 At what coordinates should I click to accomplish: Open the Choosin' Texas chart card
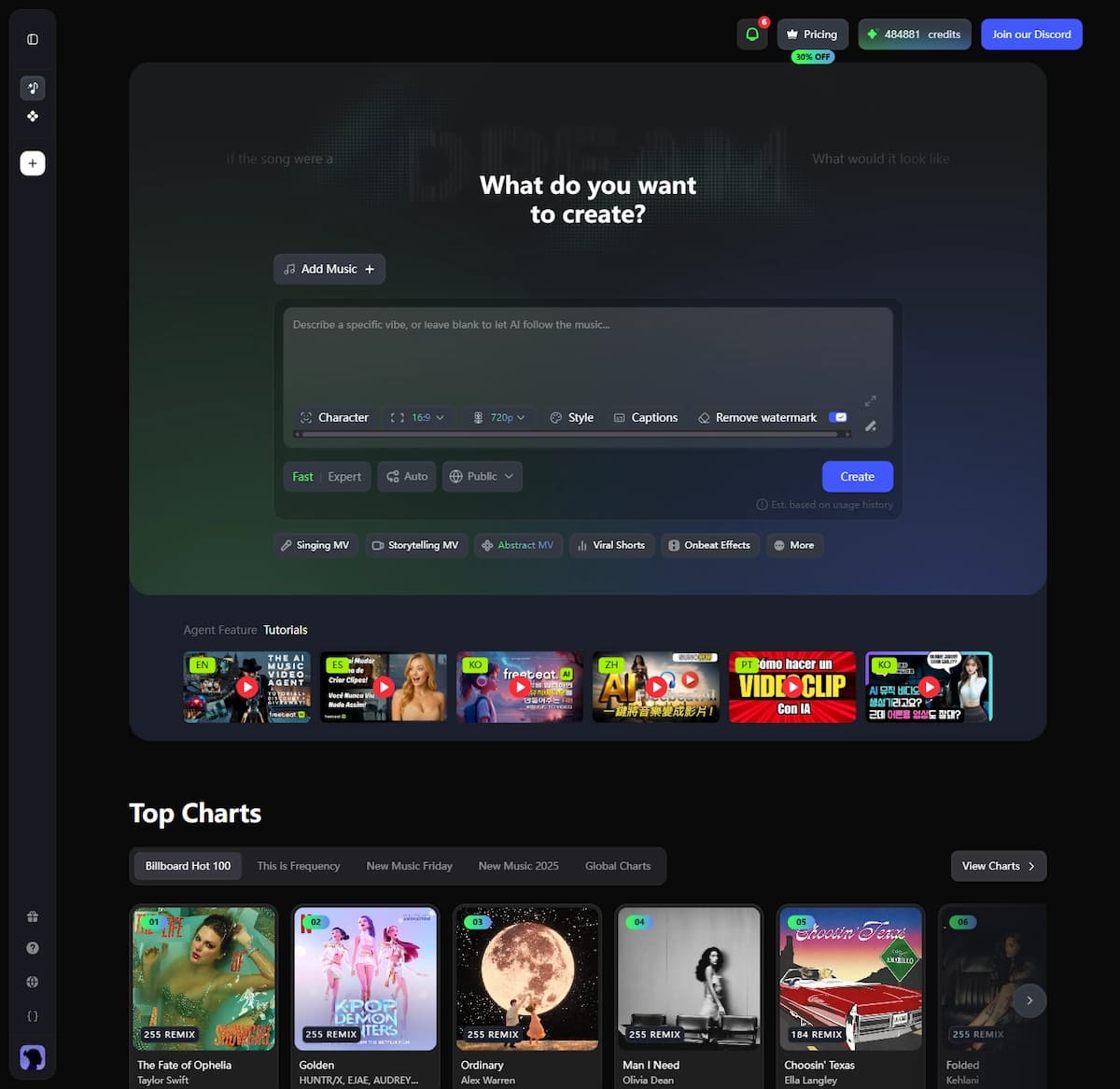click(x=850, y=996)
